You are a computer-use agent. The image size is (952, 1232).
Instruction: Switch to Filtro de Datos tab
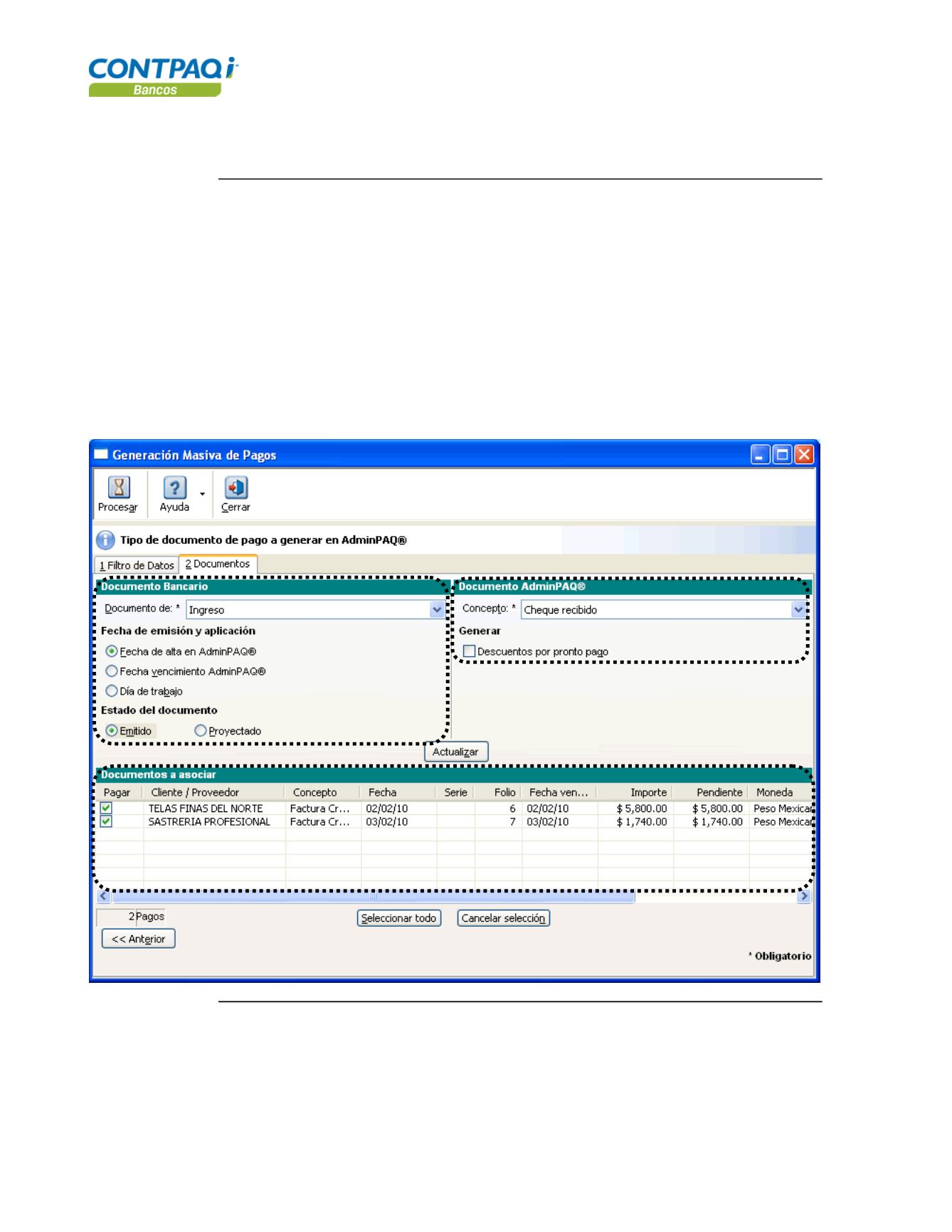click(137, 565)
